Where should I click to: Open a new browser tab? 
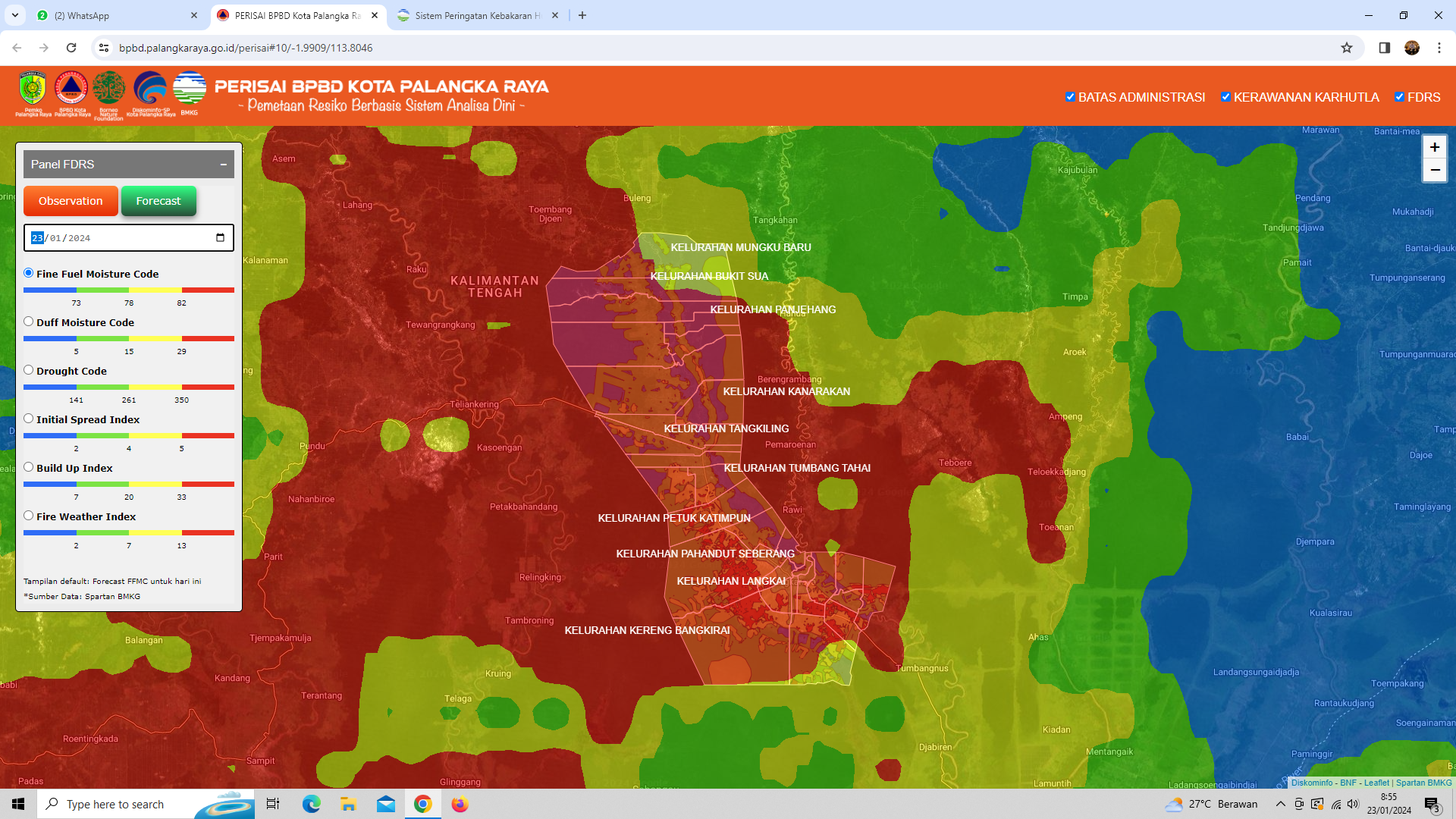[582, 15]
